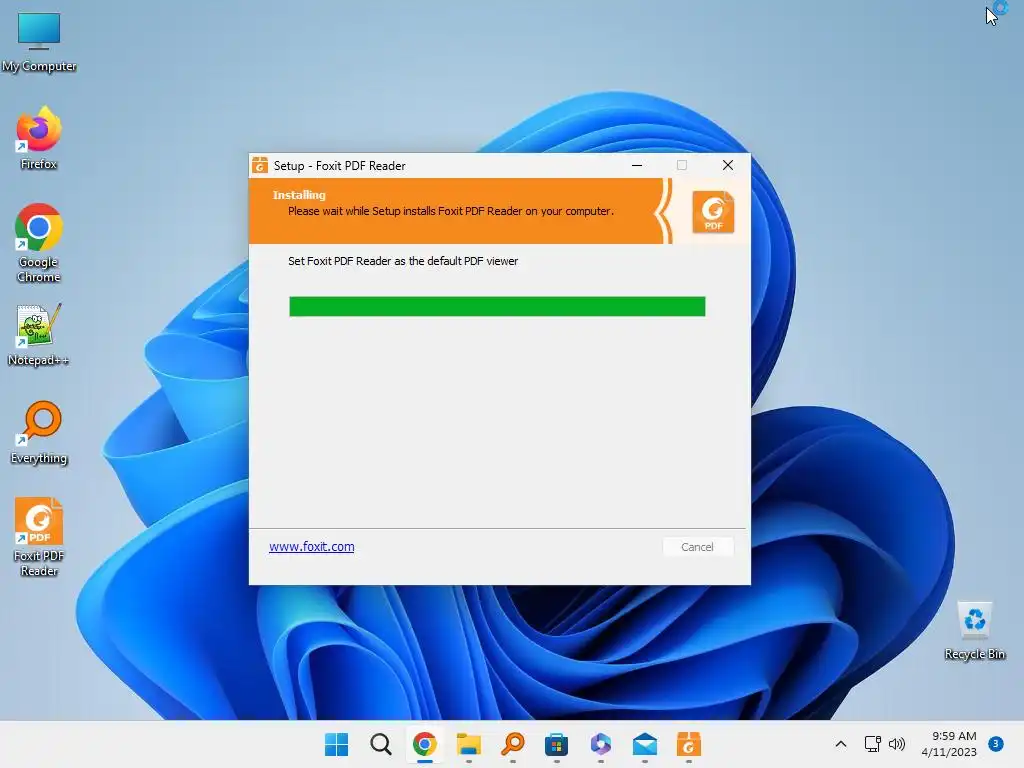Open Mail app from the taskbar

(x=645, y=744)
